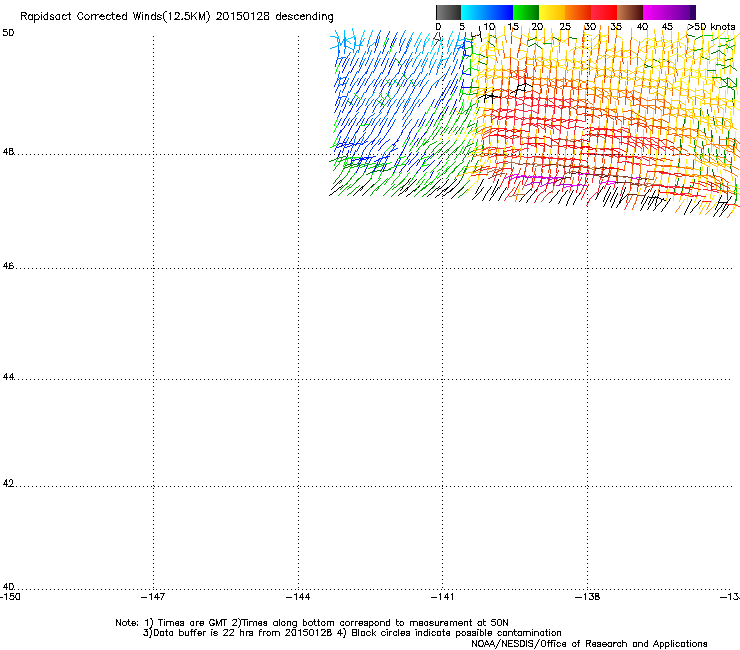
Task: Click the cyan 5-10 knots color swatch
Action: [x=474, y=12]
